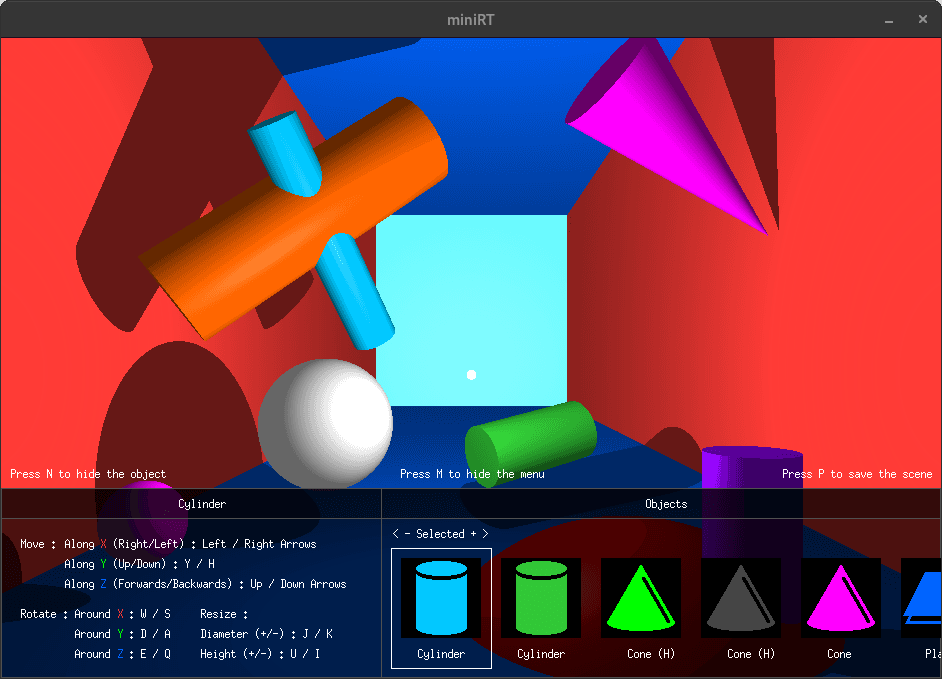Image resolution: width=942 pixels, height=679 pixels.
Task: Click the green cylinder in the render
Action: click(532, 441)
